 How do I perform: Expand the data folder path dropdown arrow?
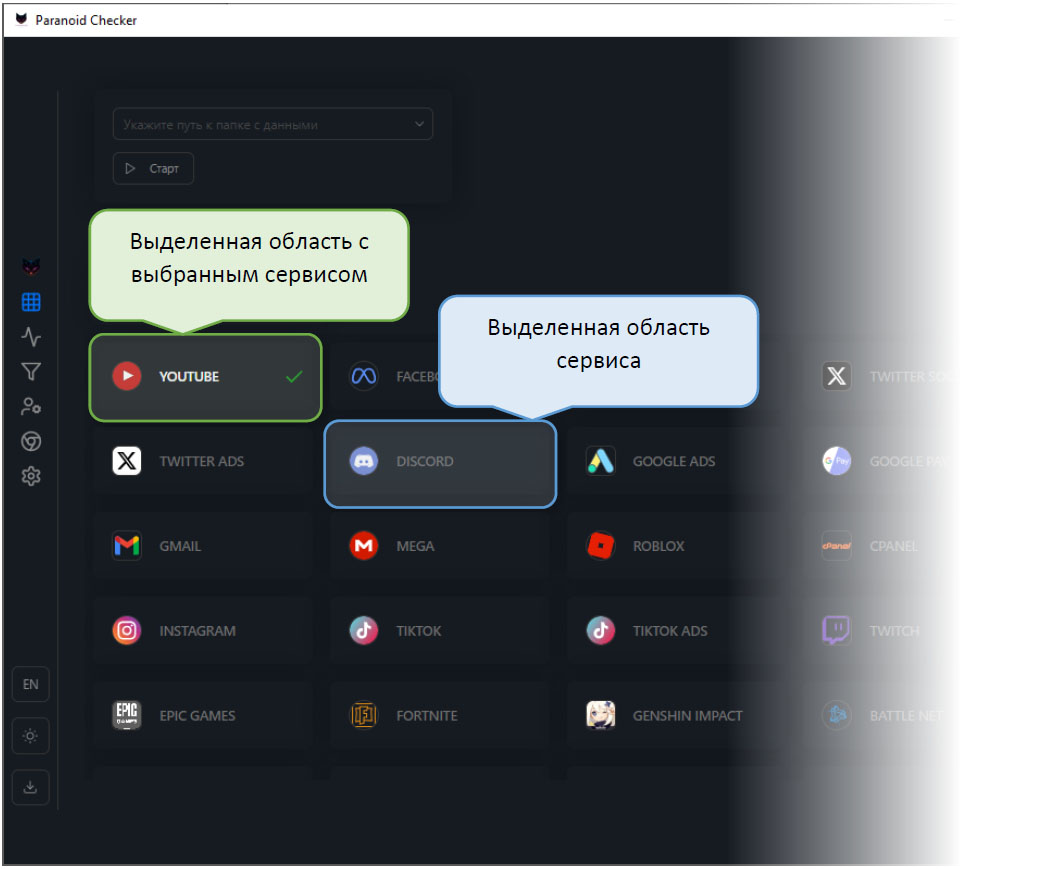418,125
